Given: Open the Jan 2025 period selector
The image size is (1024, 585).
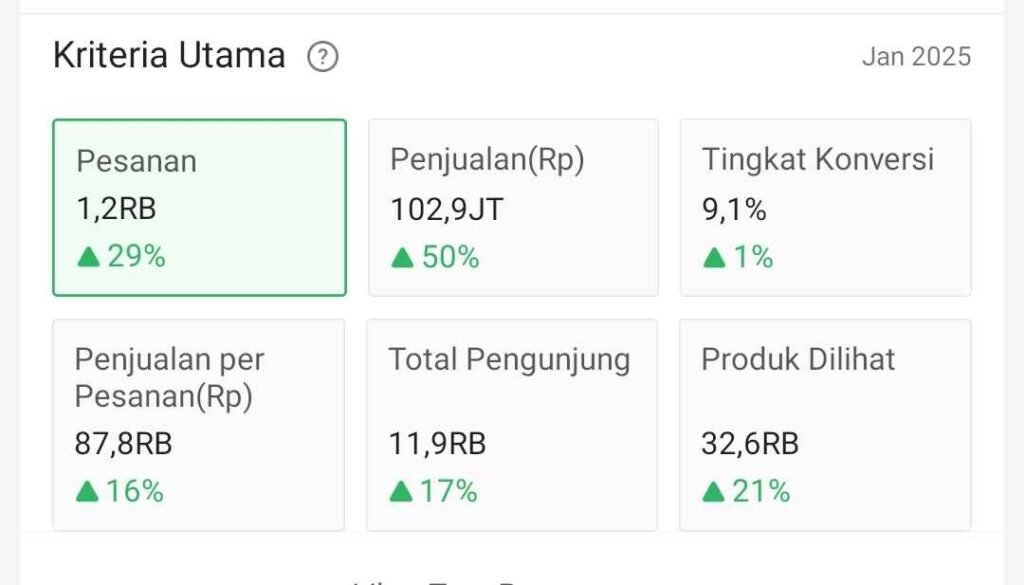Looking at the screenshot, I should [916, 57].
